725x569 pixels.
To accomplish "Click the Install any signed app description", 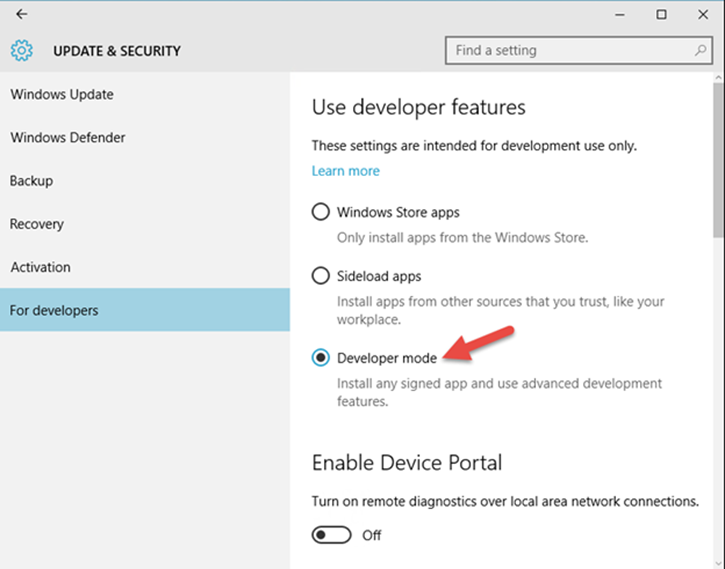I will click(499, 392).
